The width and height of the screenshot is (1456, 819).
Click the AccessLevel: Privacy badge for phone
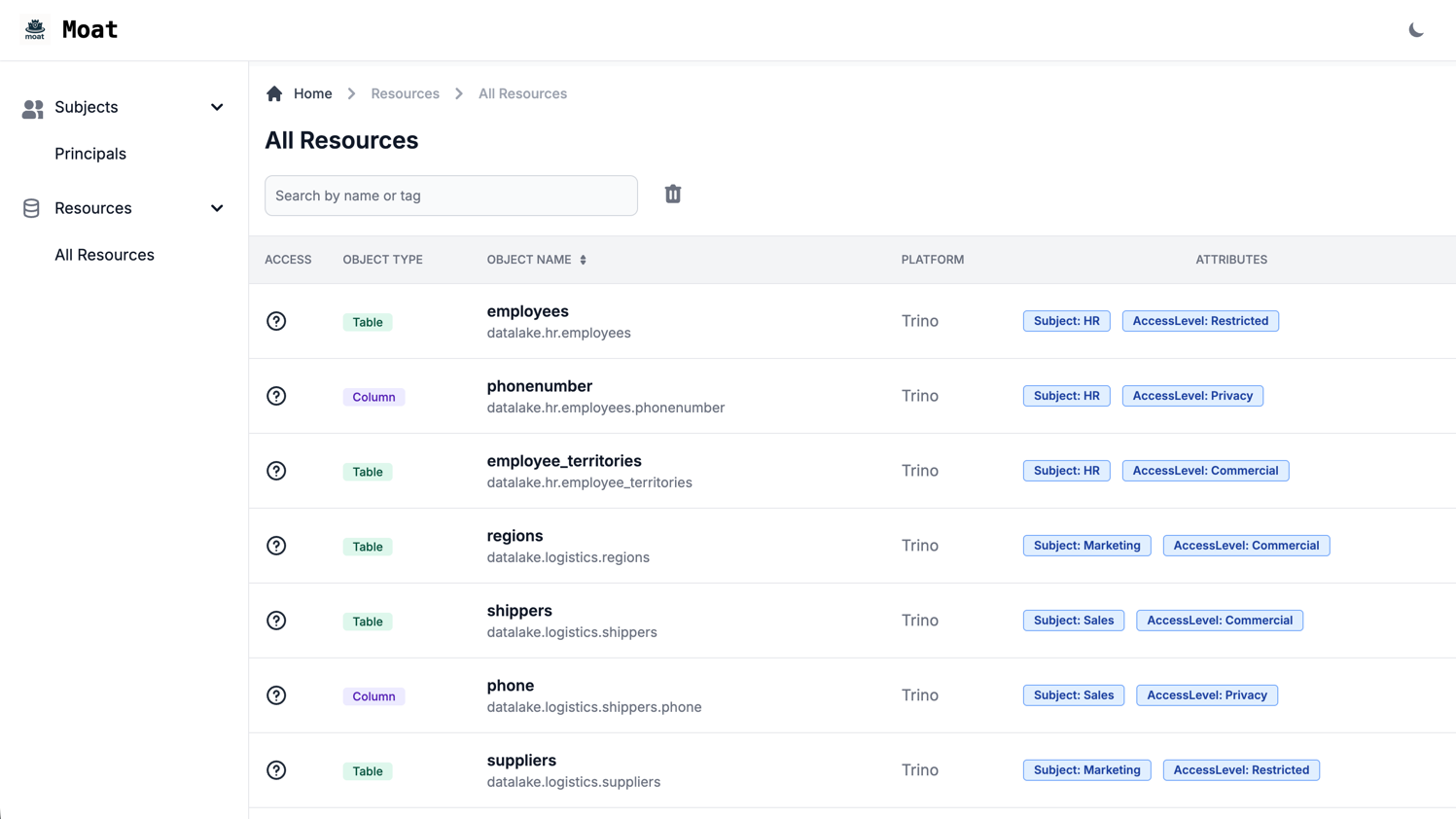[x=1206, y=694]
